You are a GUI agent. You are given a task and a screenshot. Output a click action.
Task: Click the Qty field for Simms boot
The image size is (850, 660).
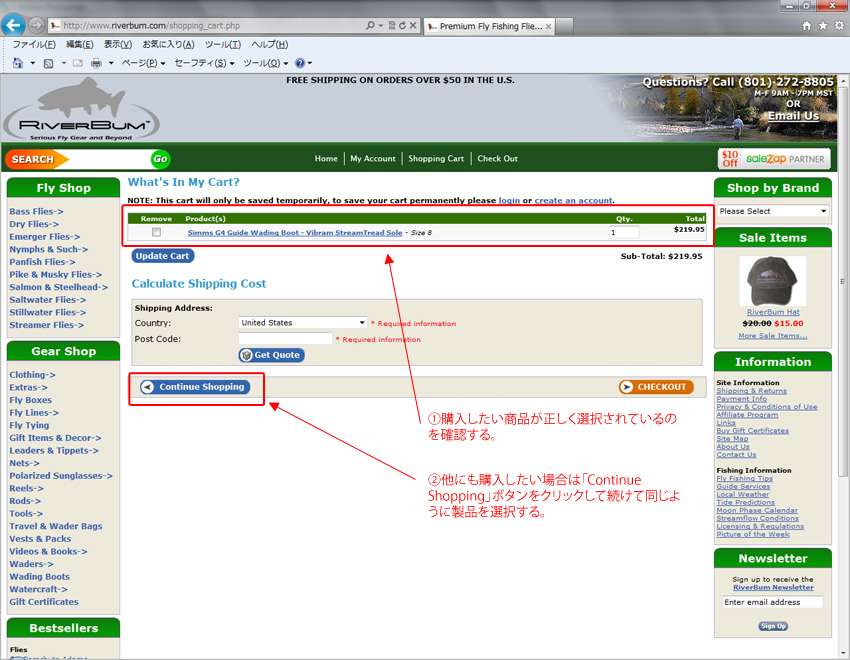624,232
